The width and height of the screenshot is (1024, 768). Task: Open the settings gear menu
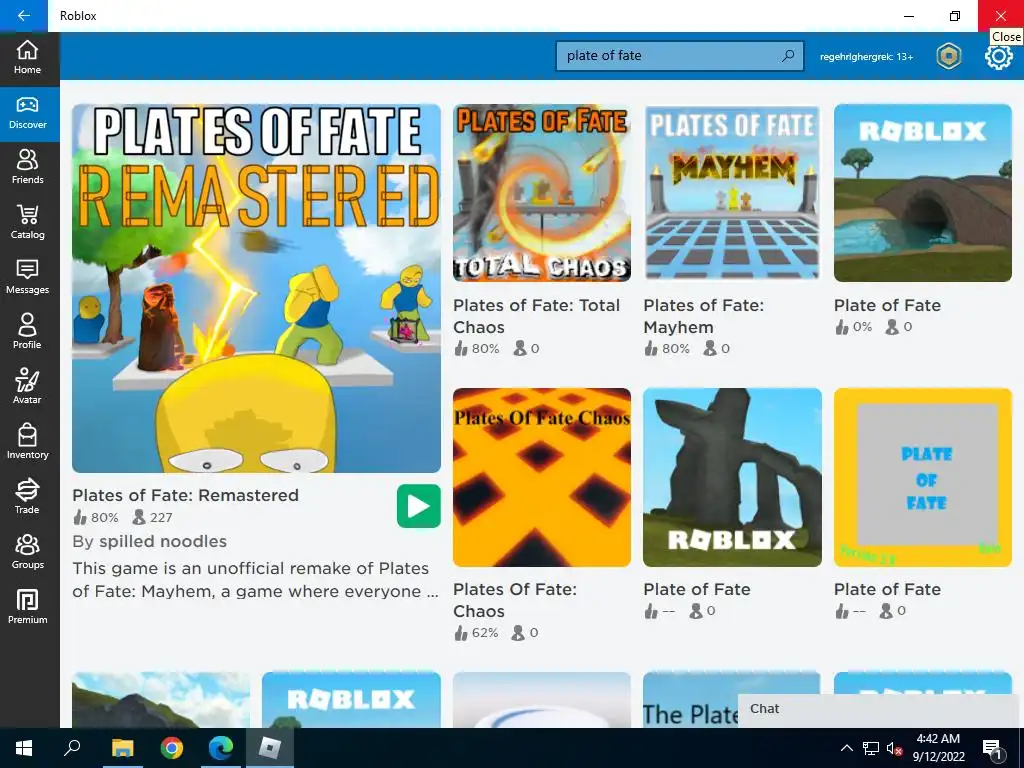(998, 57)
